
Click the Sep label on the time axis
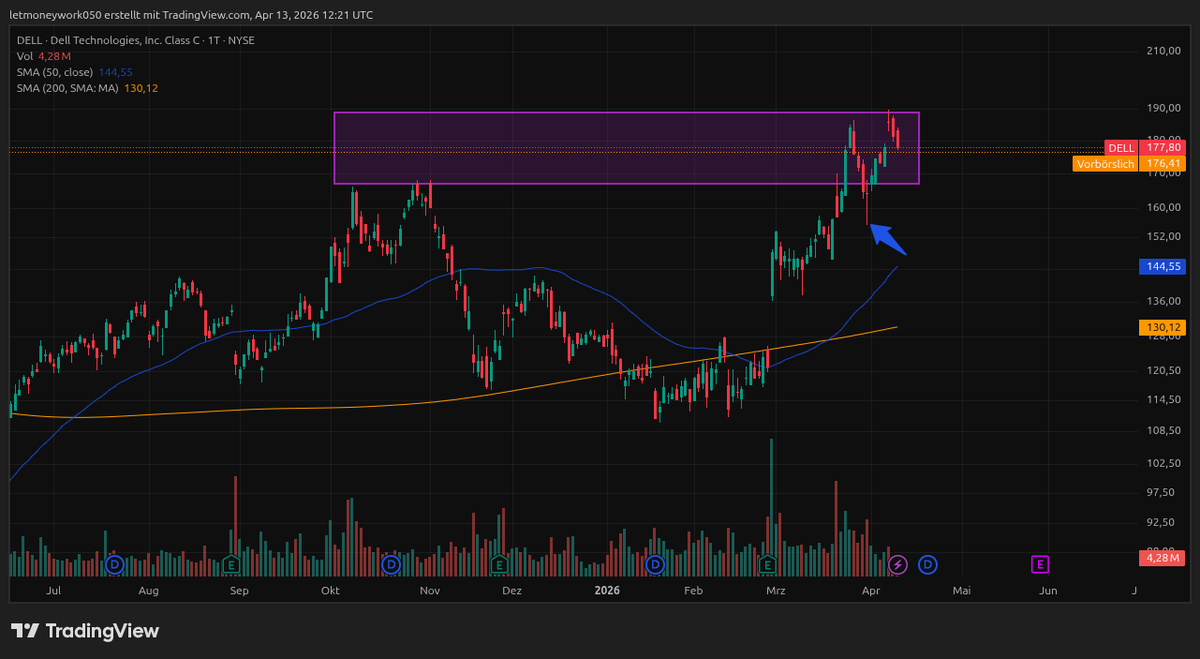click(x=239, y=591)
